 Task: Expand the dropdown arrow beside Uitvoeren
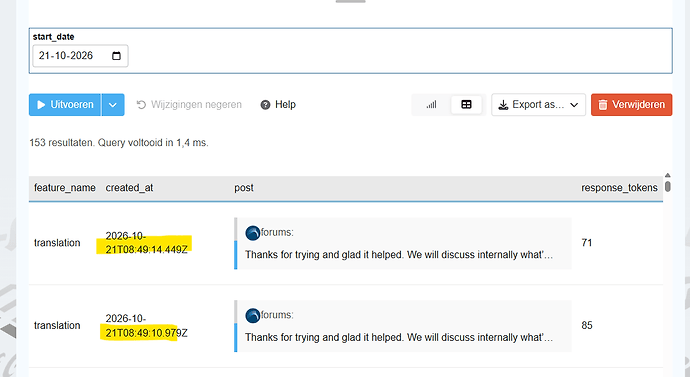click(113, 105)
